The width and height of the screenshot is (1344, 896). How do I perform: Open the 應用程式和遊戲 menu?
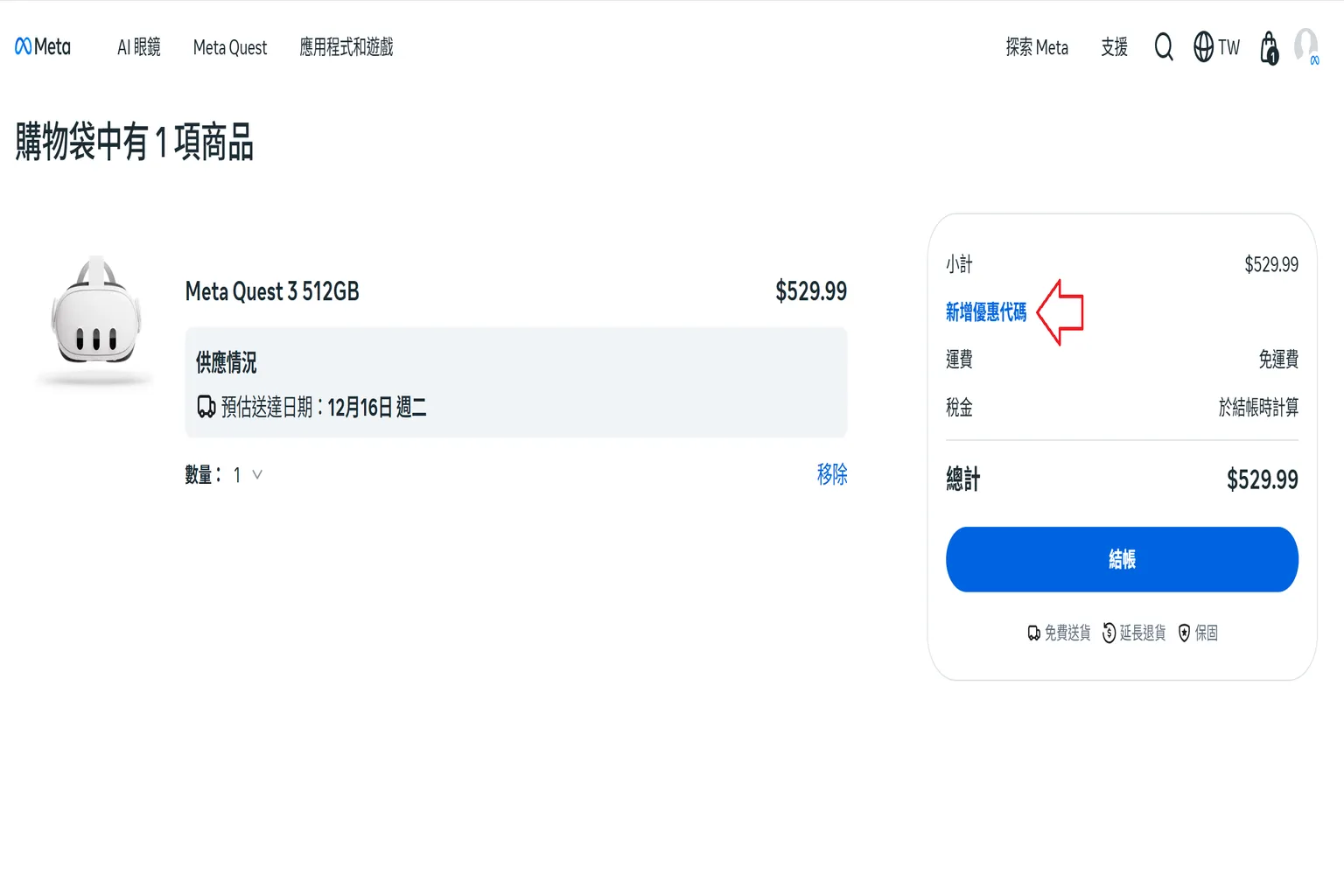pyautogui.click(x=346, y=47)
